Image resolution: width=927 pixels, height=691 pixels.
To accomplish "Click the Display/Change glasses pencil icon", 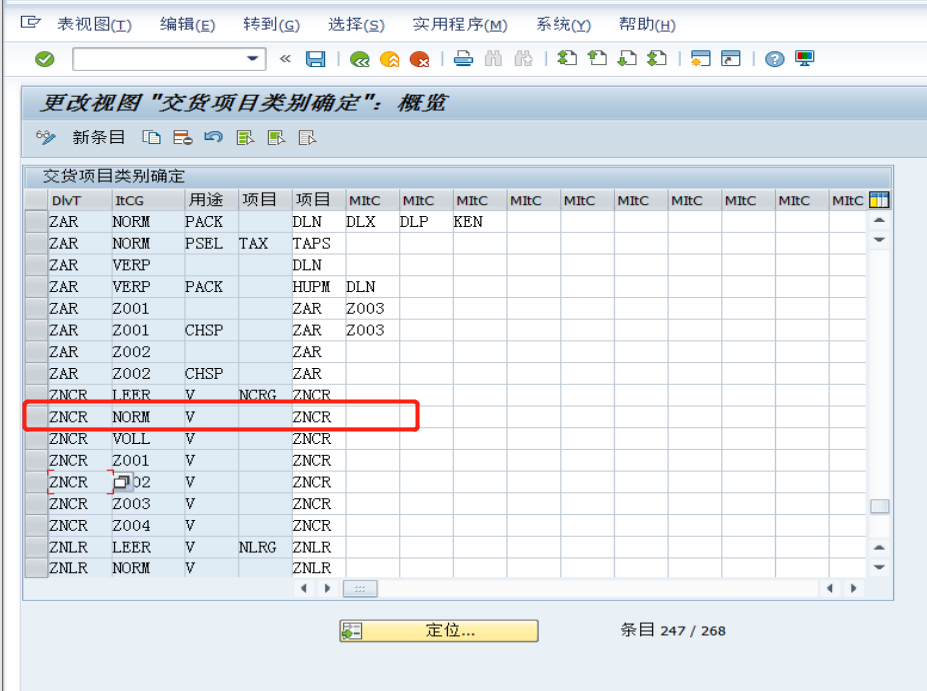I will point(46,138).
